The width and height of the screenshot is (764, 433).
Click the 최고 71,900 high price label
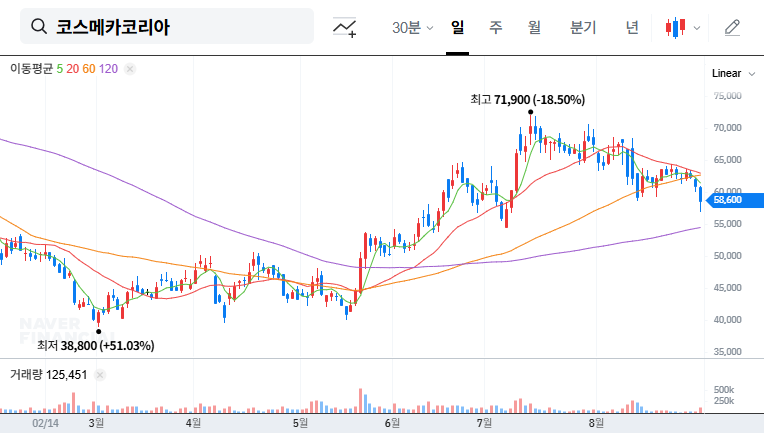pyautogui.click(x=527, y=100)
